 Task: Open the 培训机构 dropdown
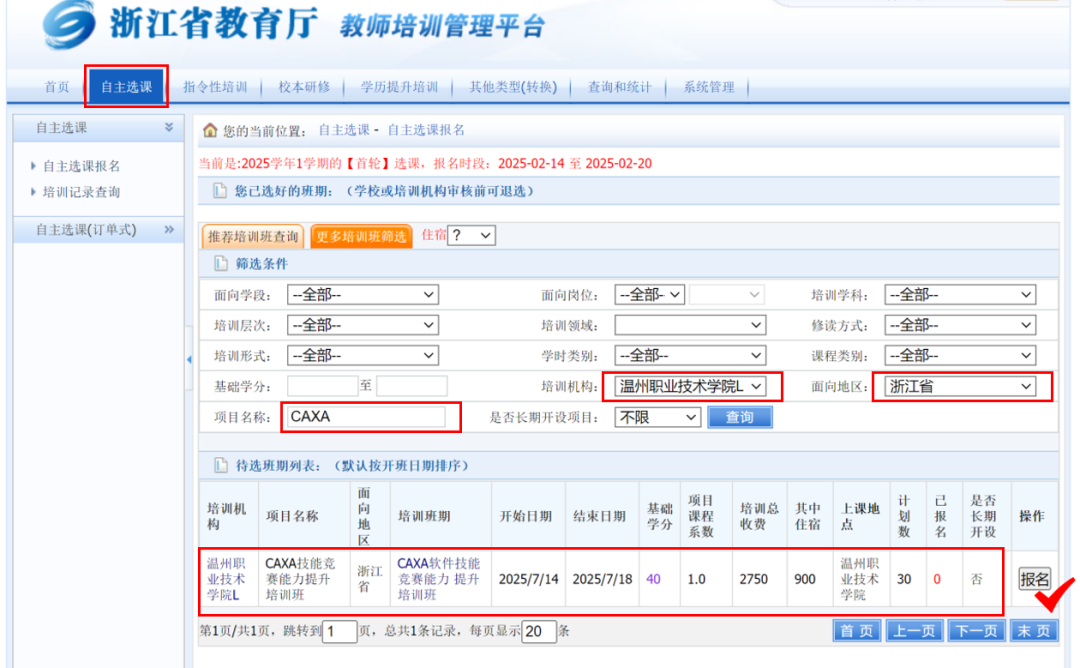coord(691,386)
